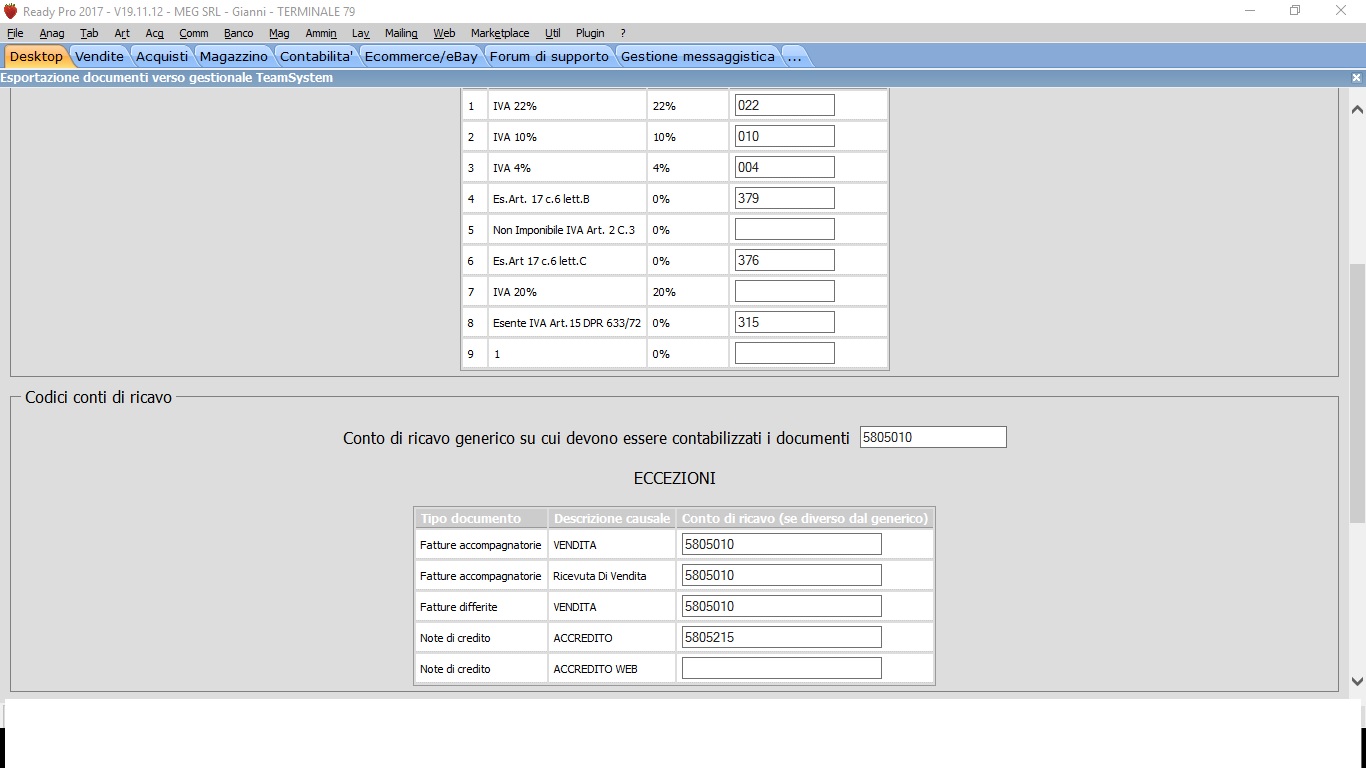Click the Conto di ricavo column header
This screenshot has height=768, width=1366.
(x=805, y=518)
